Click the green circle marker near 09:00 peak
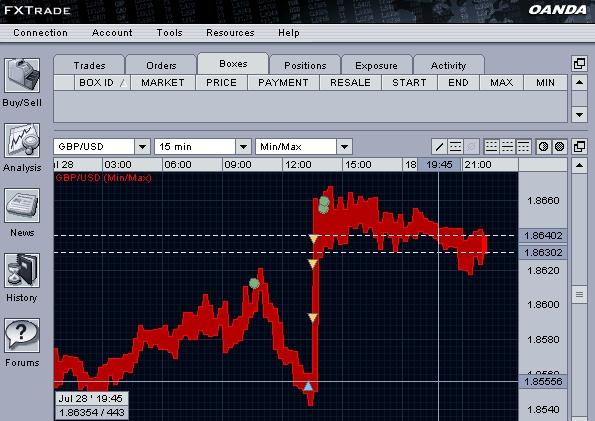Screen dimensions: 595x421 254,283
